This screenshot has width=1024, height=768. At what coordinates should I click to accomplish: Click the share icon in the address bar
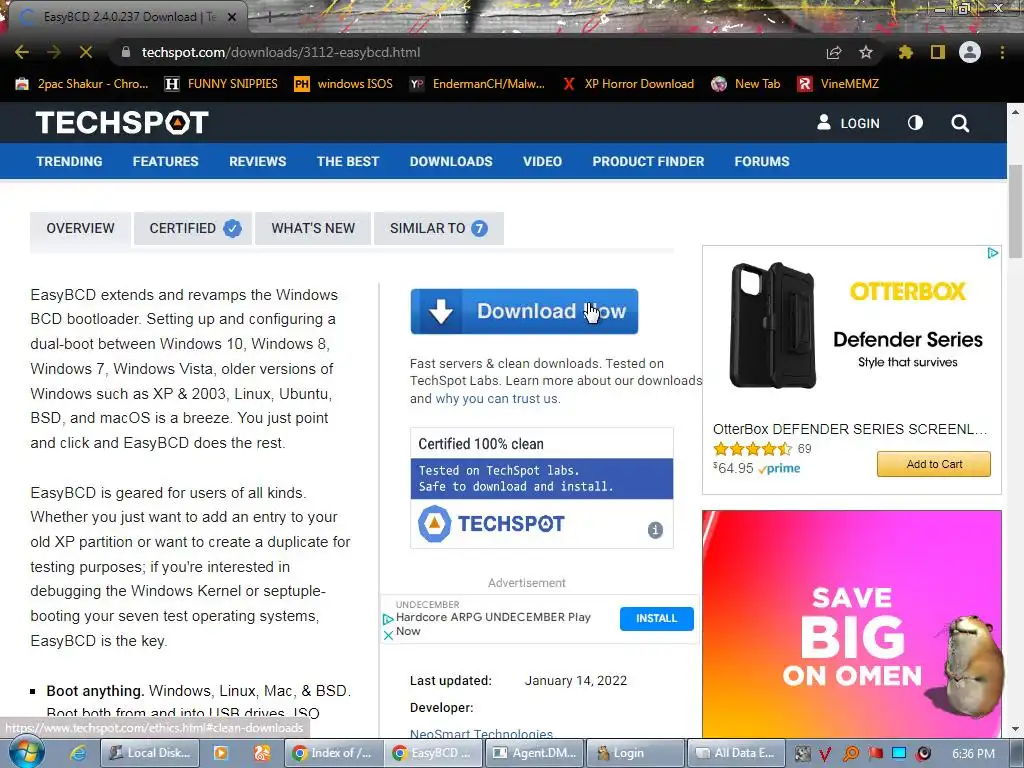coord(834,52)
